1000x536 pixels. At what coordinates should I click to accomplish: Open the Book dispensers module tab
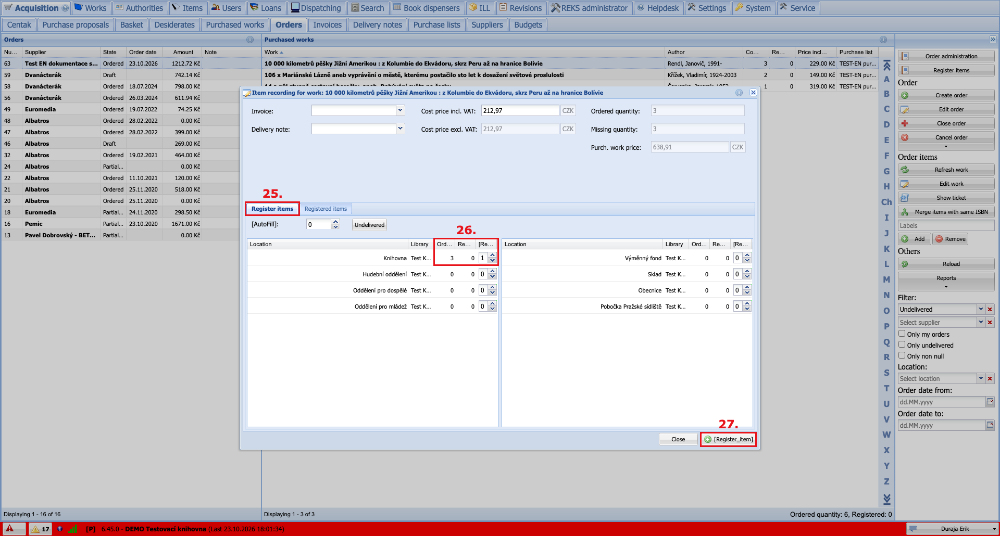coord(425,8)
